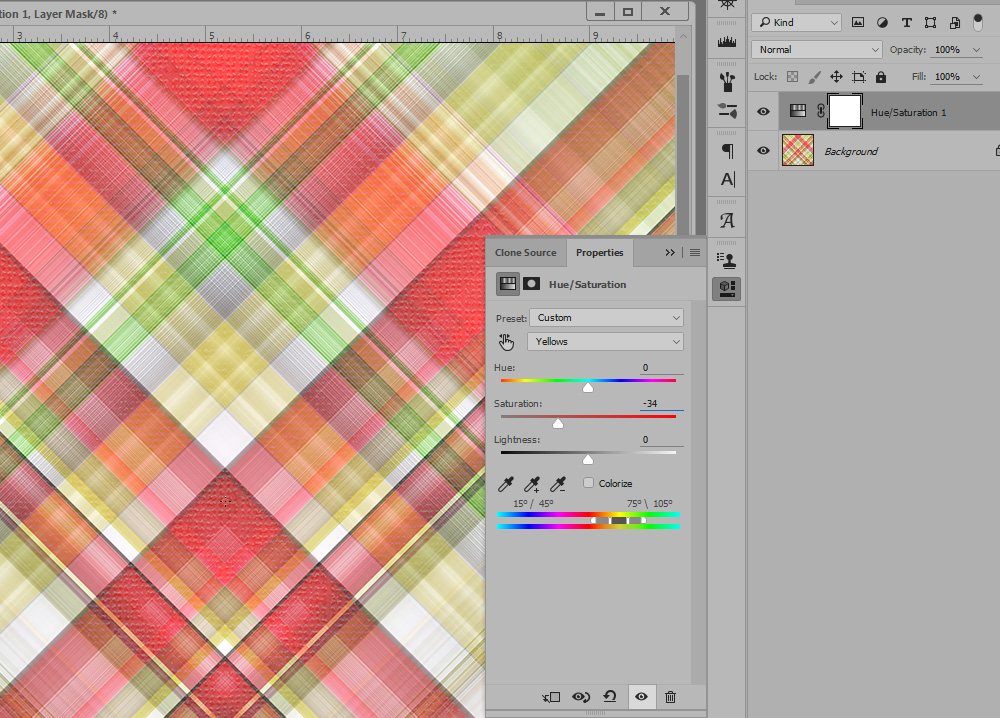
Task: Click the mask link chain on Hue/Saturation 1
Action: coord(821,111)
